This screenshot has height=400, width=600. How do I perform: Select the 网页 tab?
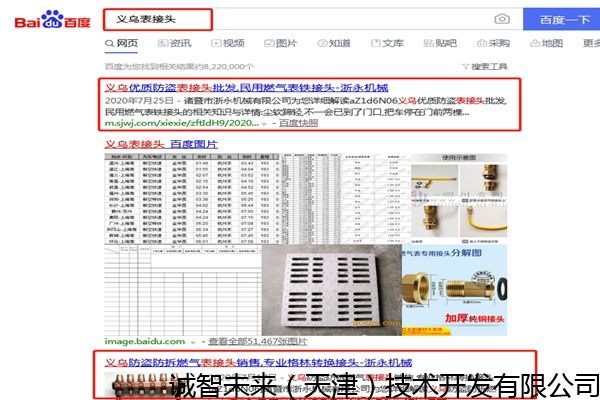click(121, 43)
